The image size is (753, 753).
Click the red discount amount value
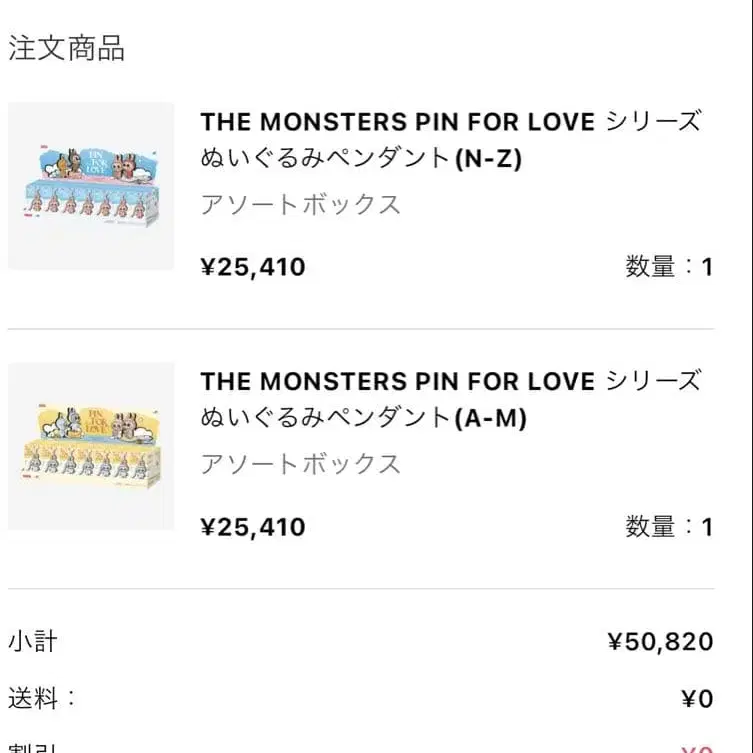[x=697, y=747]
